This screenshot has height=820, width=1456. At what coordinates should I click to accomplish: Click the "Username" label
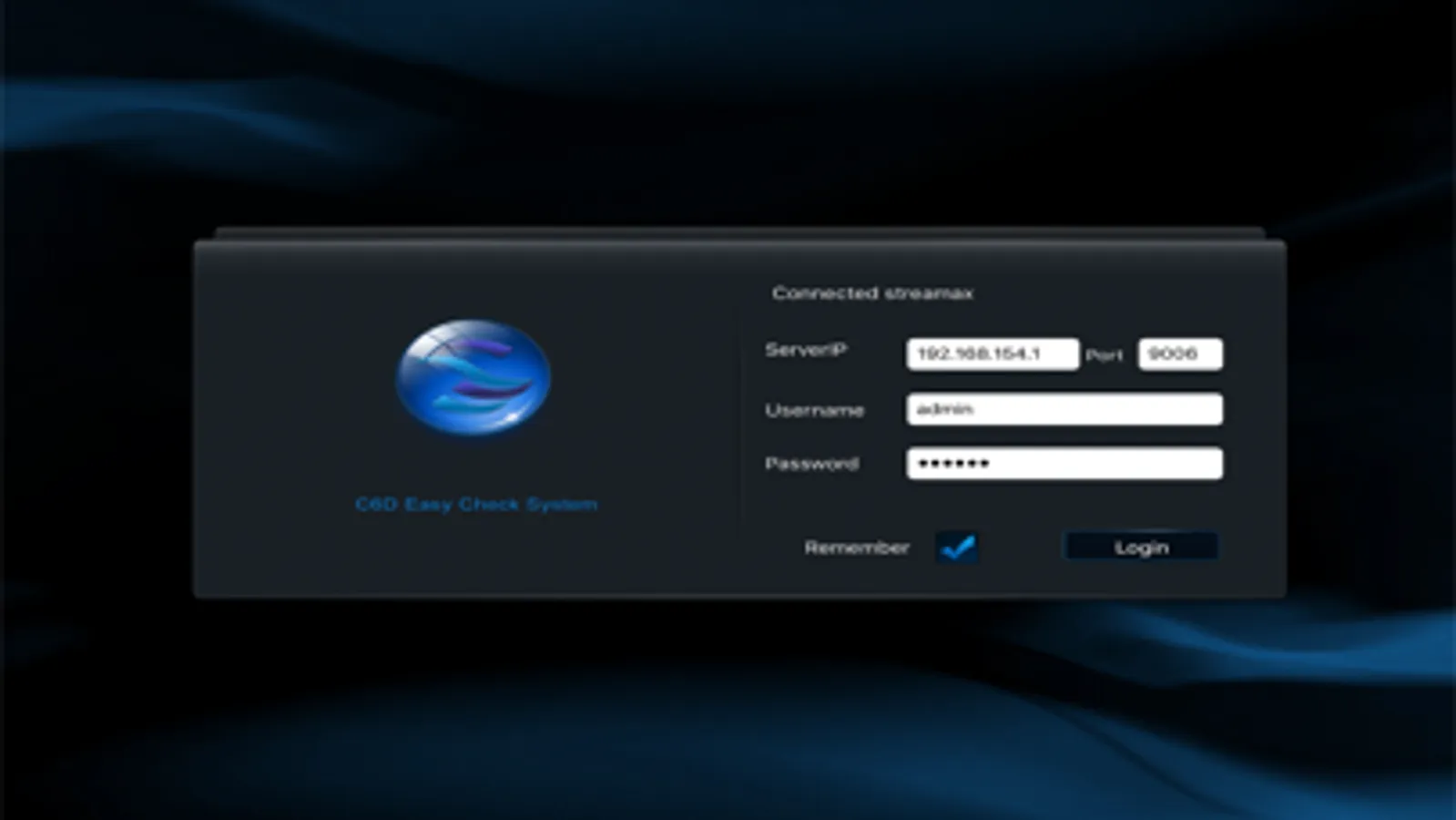pos(814,410)
